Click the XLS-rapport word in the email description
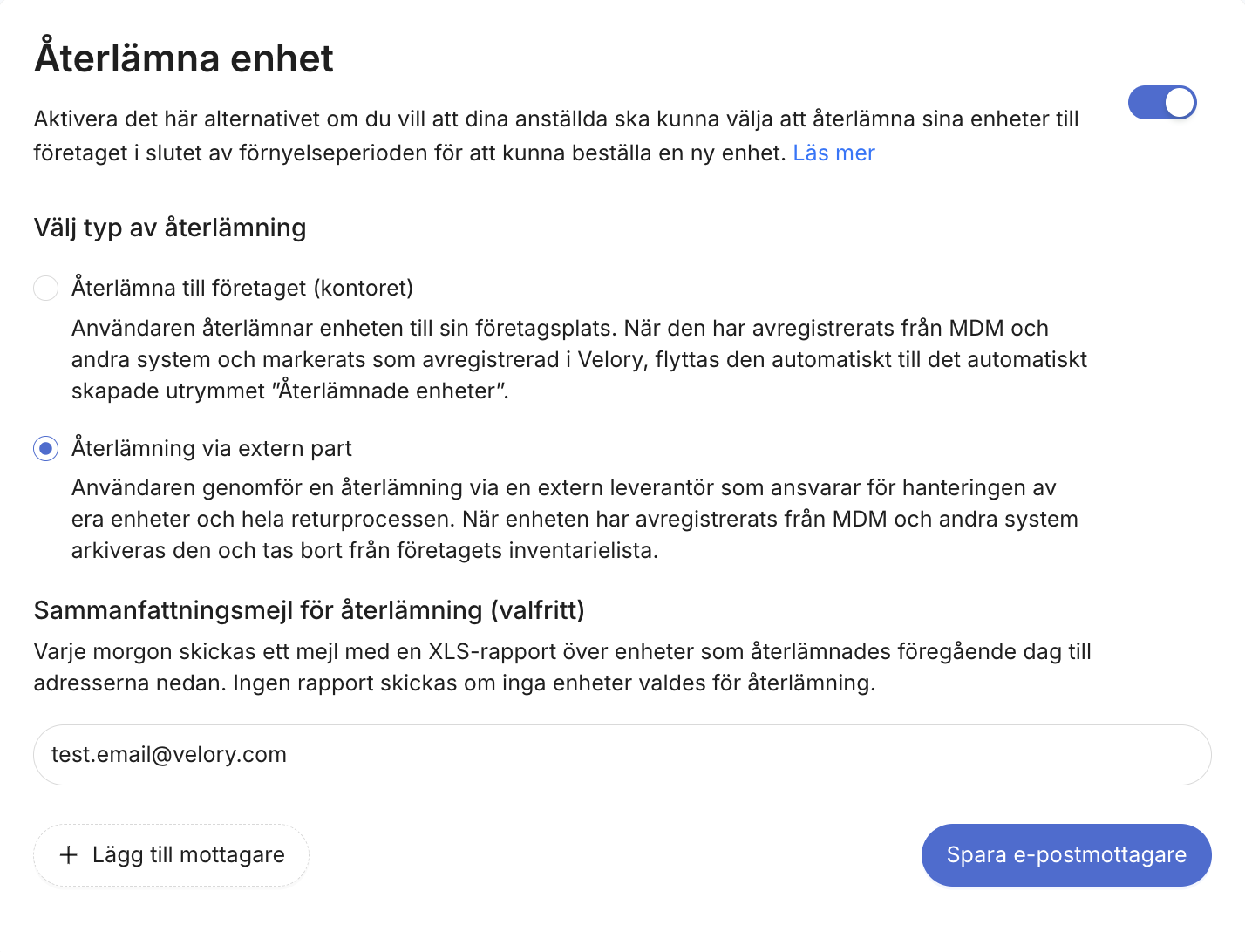This screenshot has width=1245, height=952. tap(493, 651)
